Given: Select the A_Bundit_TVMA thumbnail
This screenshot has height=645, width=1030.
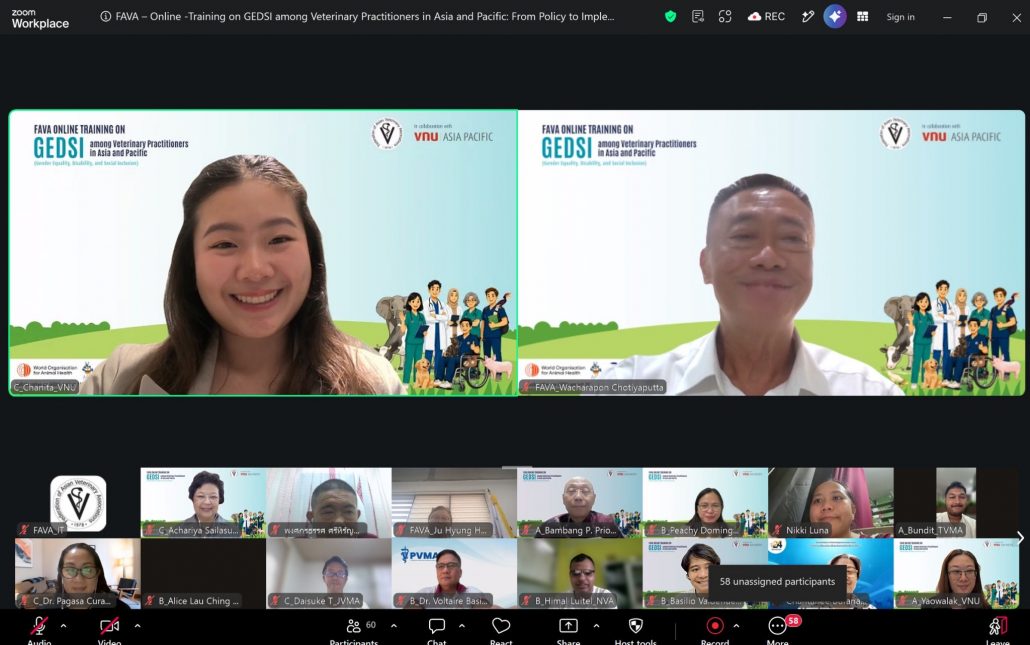Looking at the screenshot, I should coord(956,503).
